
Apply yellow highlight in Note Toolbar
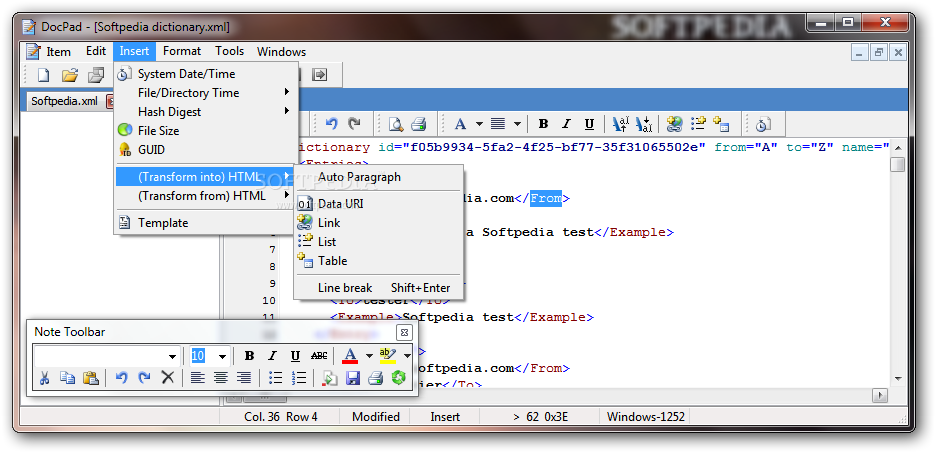(388, 356)
